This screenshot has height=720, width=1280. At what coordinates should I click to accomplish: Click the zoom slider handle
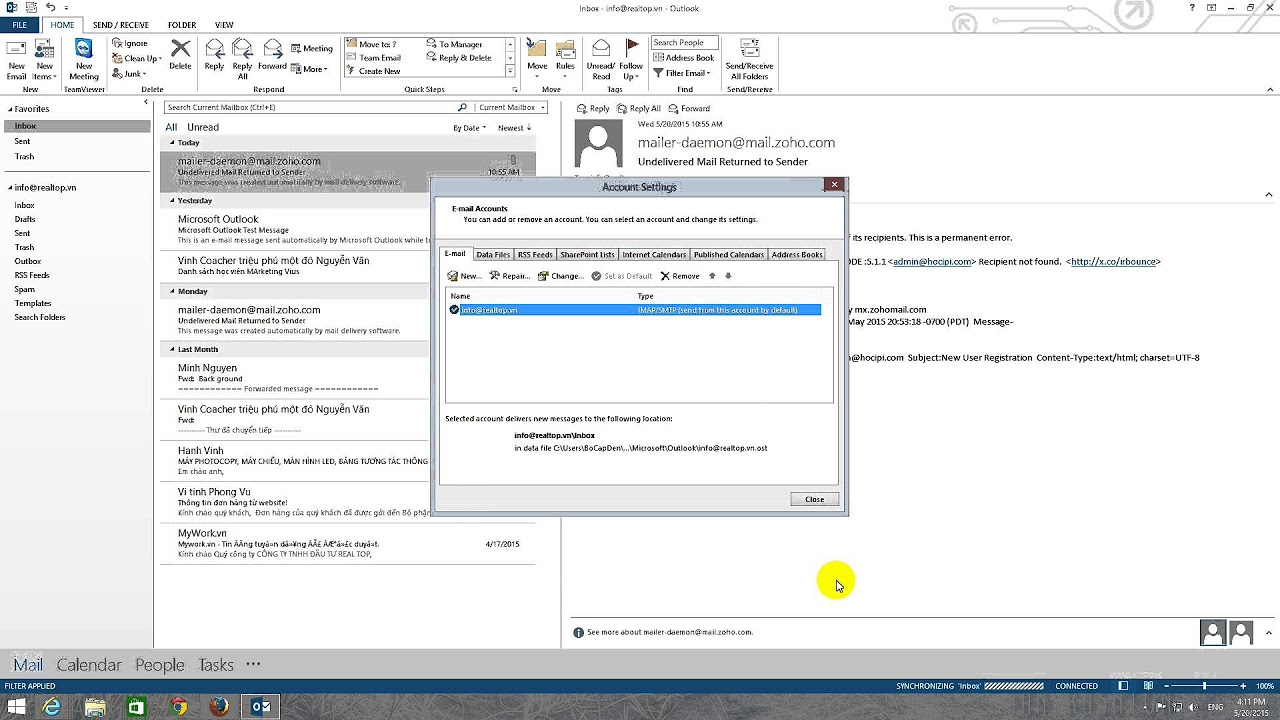click(1204, 686)
